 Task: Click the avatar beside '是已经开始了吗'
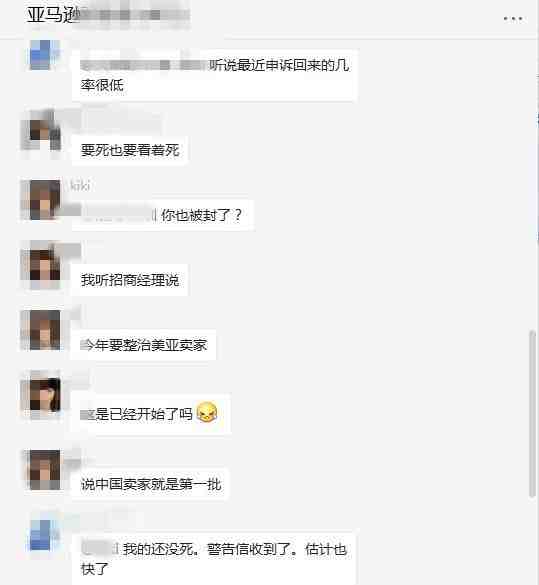click(x=42, y=395)
